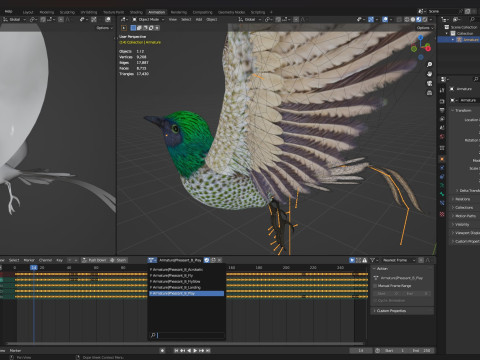Click the zoom magnifier navigation gizmo

pyautogui.click(x=429, y=64)
